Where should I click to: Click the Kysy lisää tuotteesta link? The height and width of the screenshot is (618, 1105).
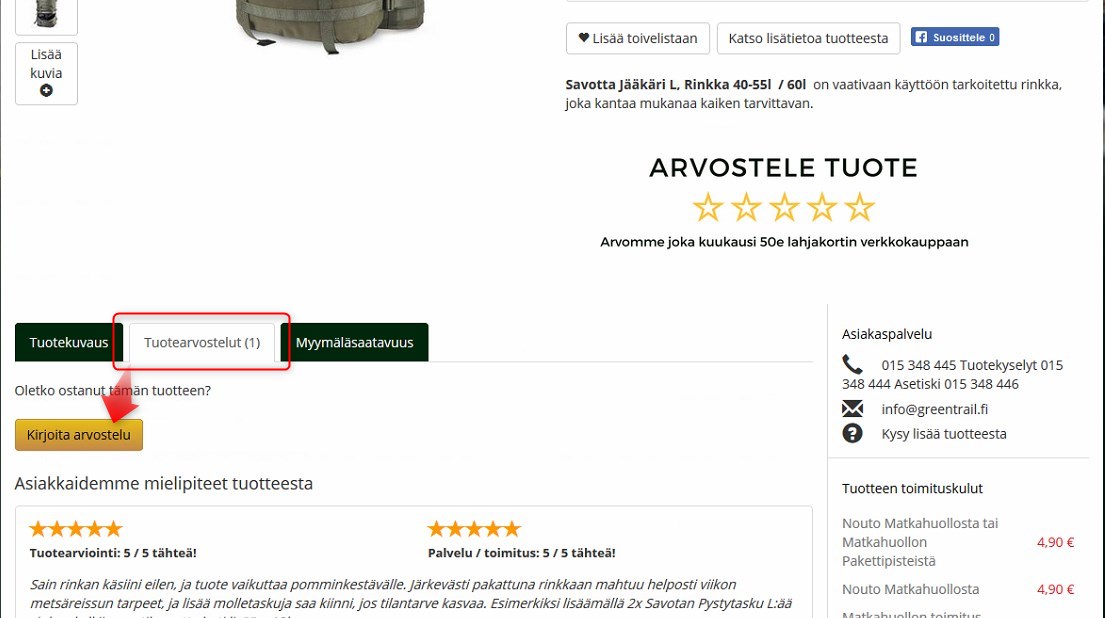[944, 434]
